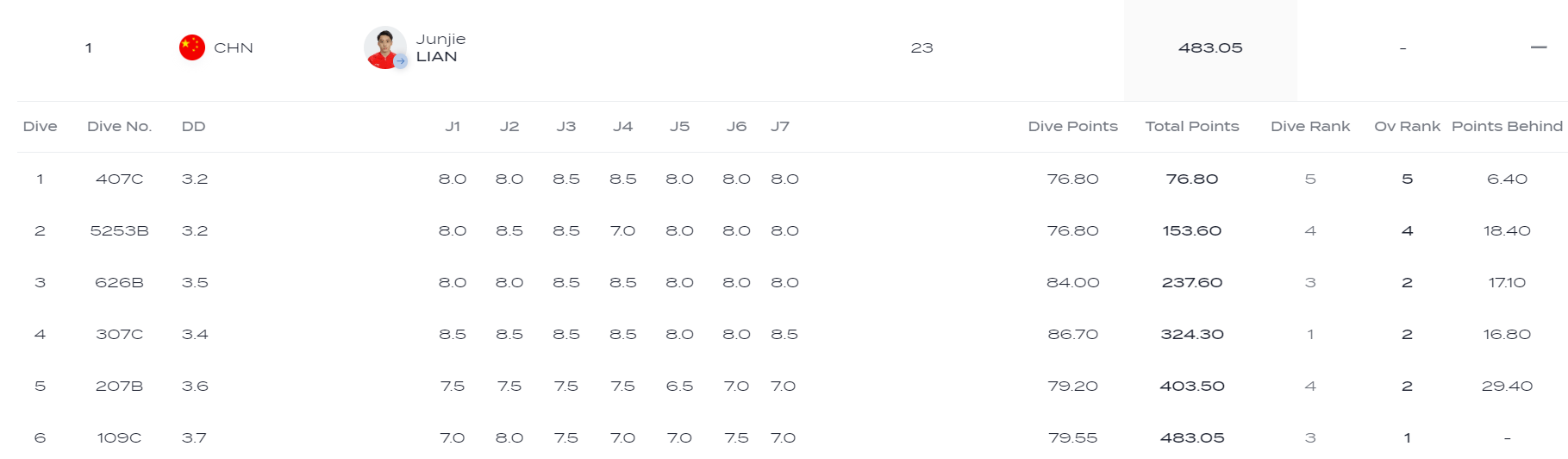Click the blue arrow badge on athlete photo
1568x459 pixels.
tap(400, 61)
